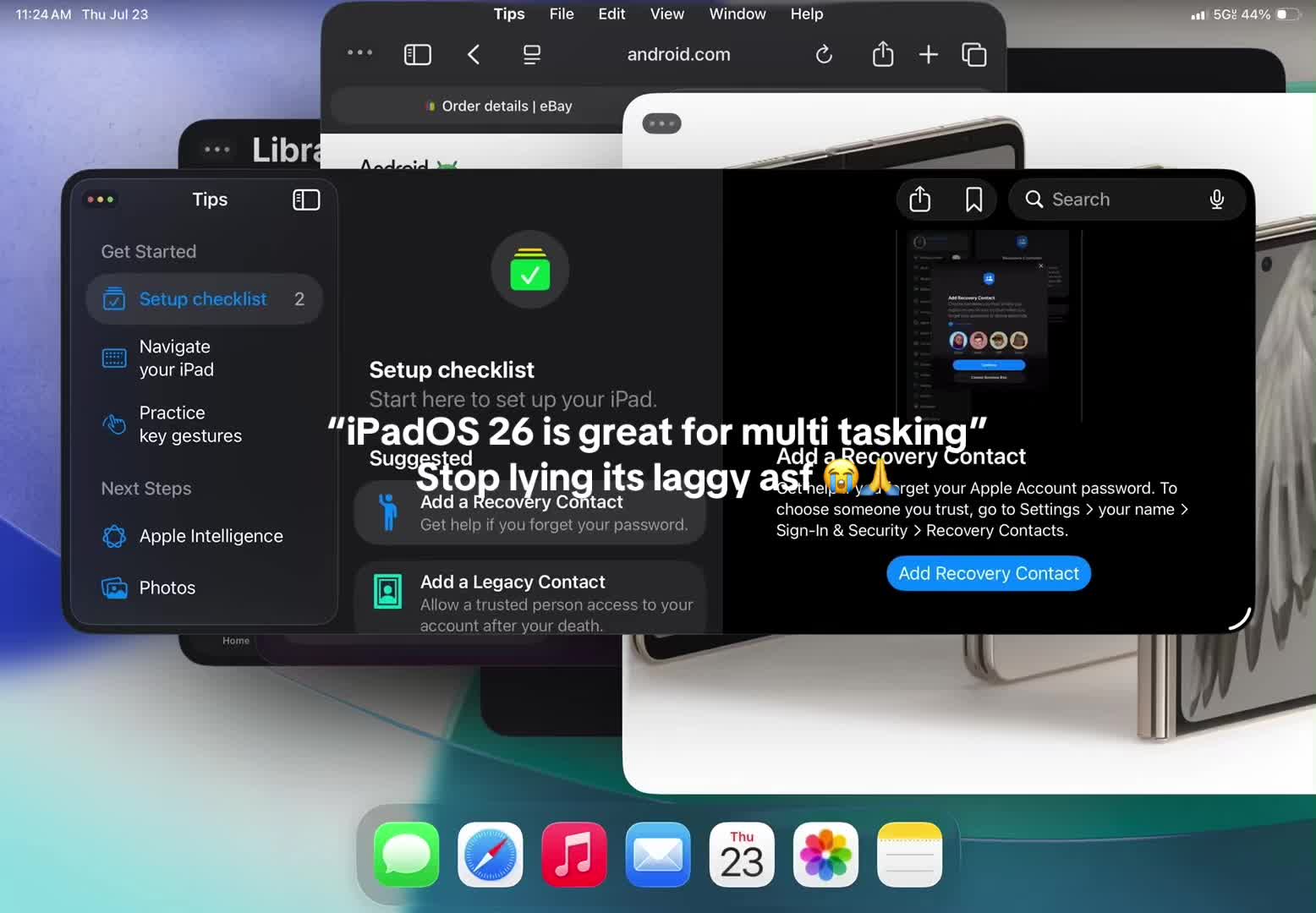
Task: Open the File menu
Action: 562,14
